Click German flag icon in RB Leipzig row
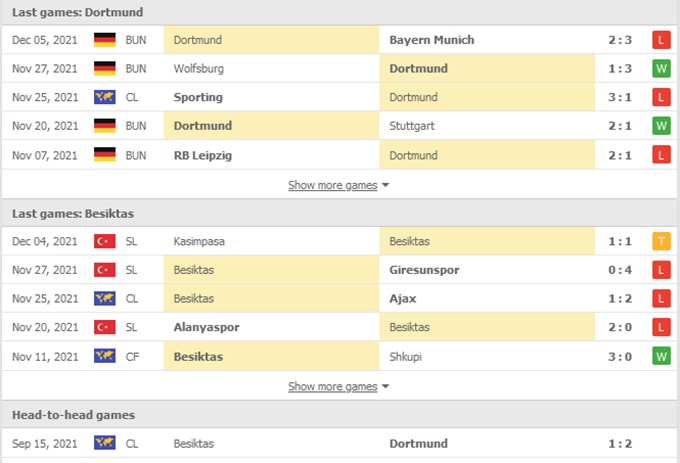The height and width of the screenshot is (463, 680). click(x=104, y=156)
